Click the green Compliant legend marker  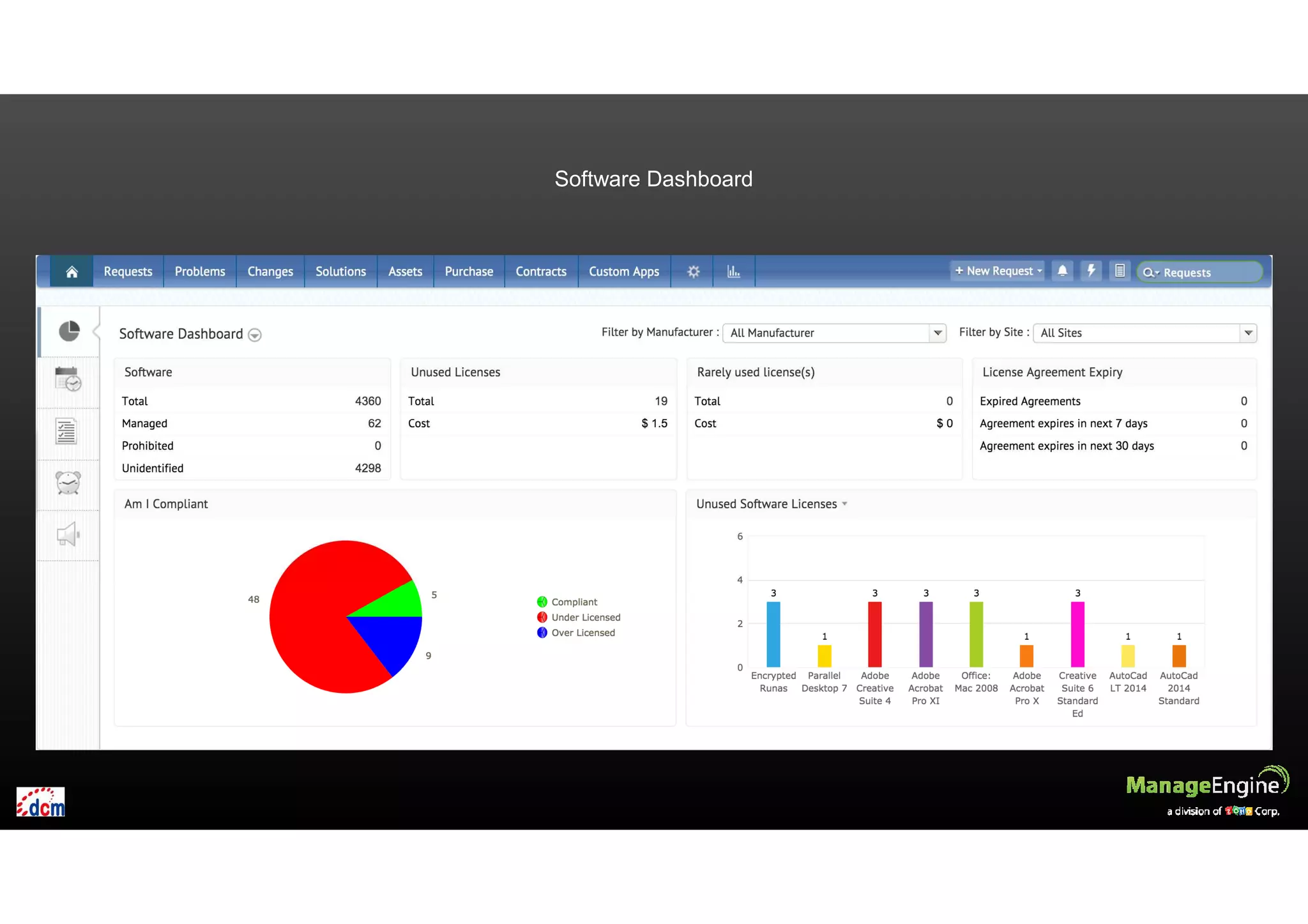[542, 602]
